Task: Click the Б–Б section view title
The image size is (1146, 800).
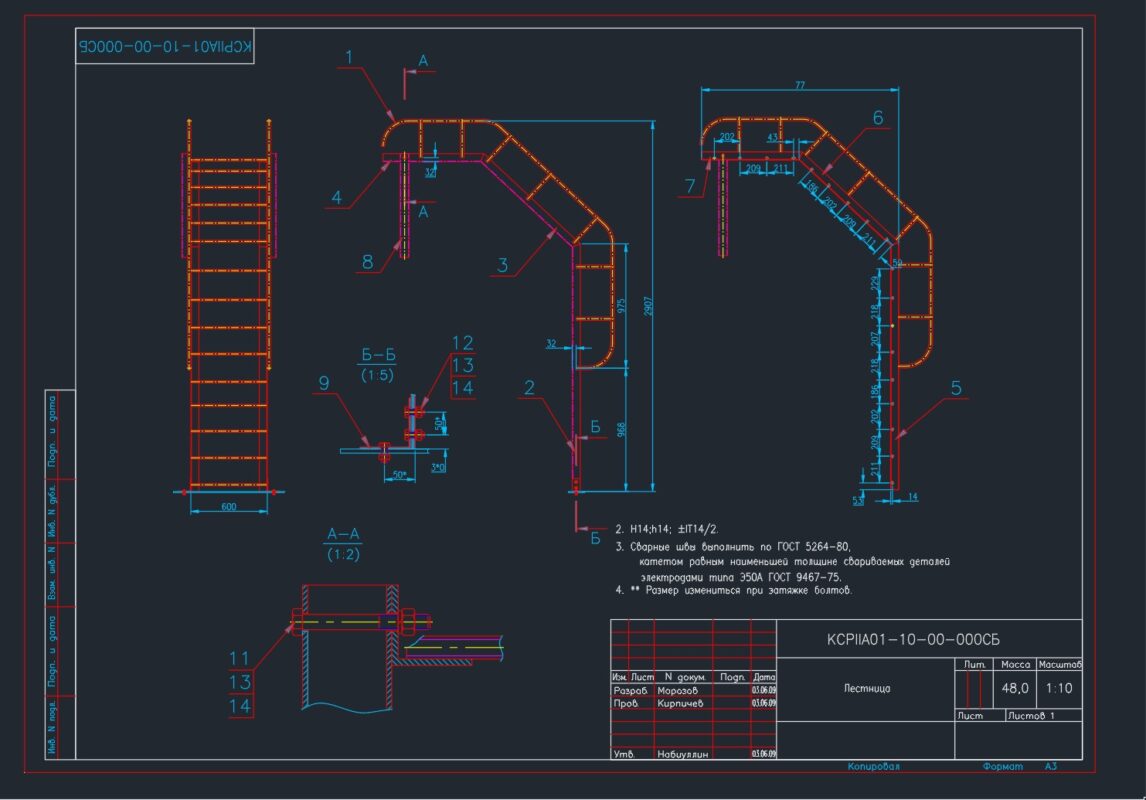Action: pos(379,355)
